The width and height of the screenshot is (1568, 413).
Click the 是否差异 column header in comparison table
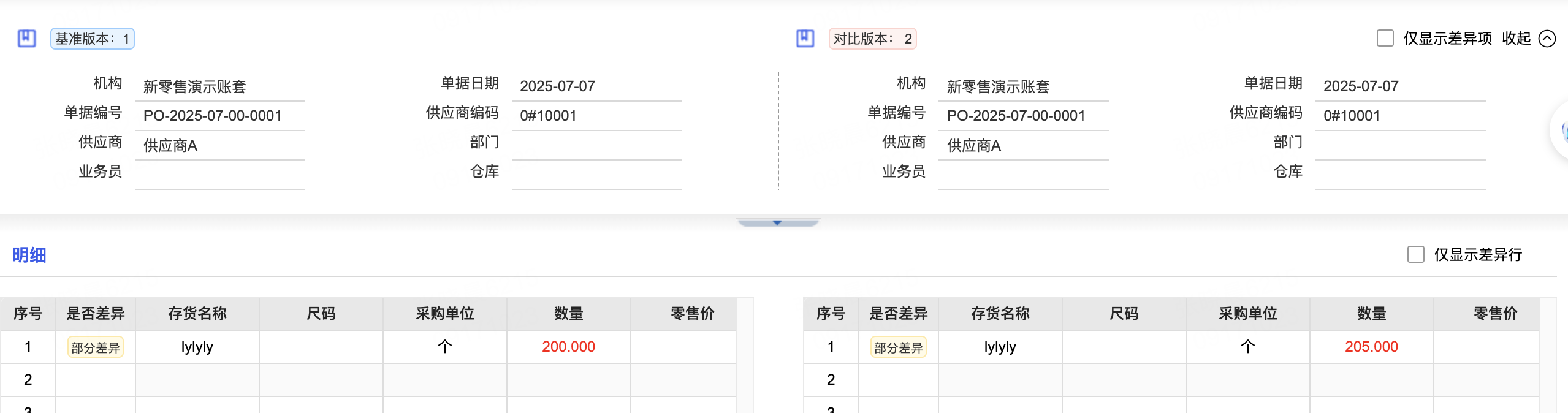pos(898,314)
